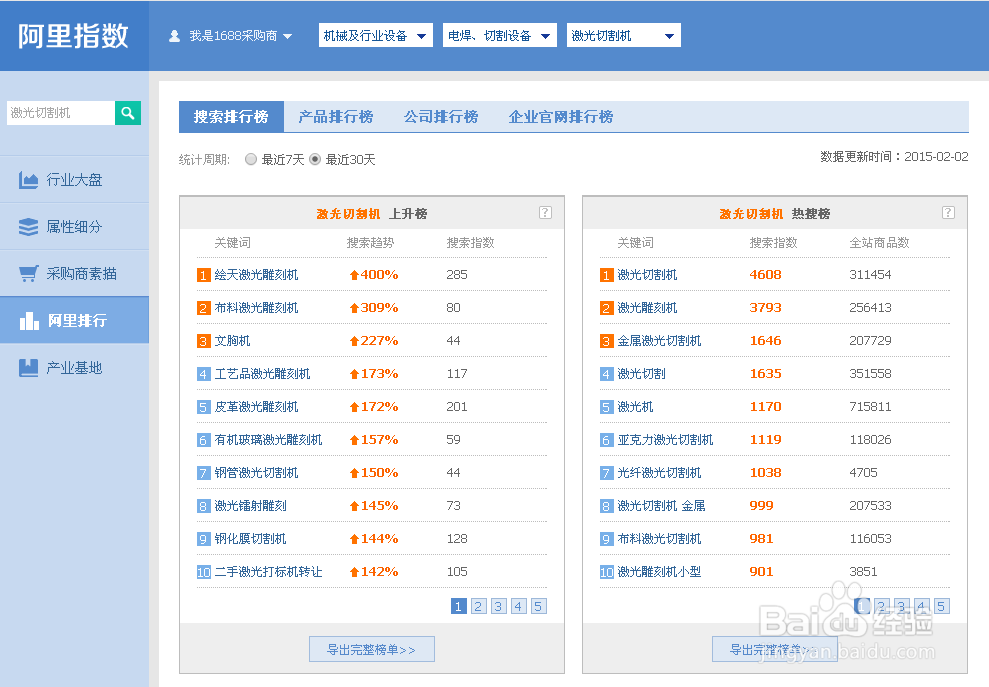Select the 最近30天 radio button

coord(315,159)
